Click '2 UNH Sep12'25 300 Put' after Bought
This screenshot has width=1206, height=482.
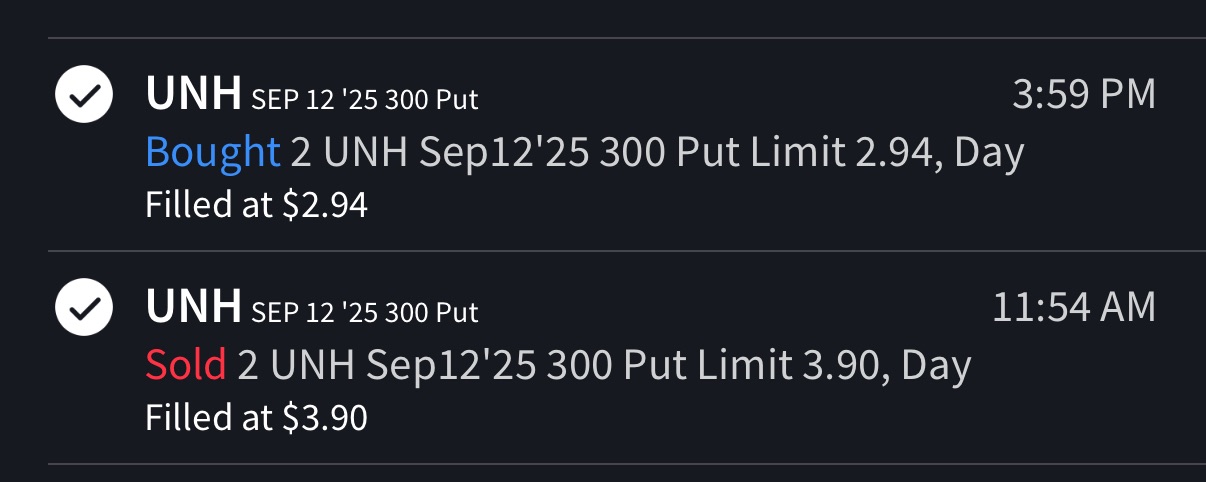[x=516, y=153]
